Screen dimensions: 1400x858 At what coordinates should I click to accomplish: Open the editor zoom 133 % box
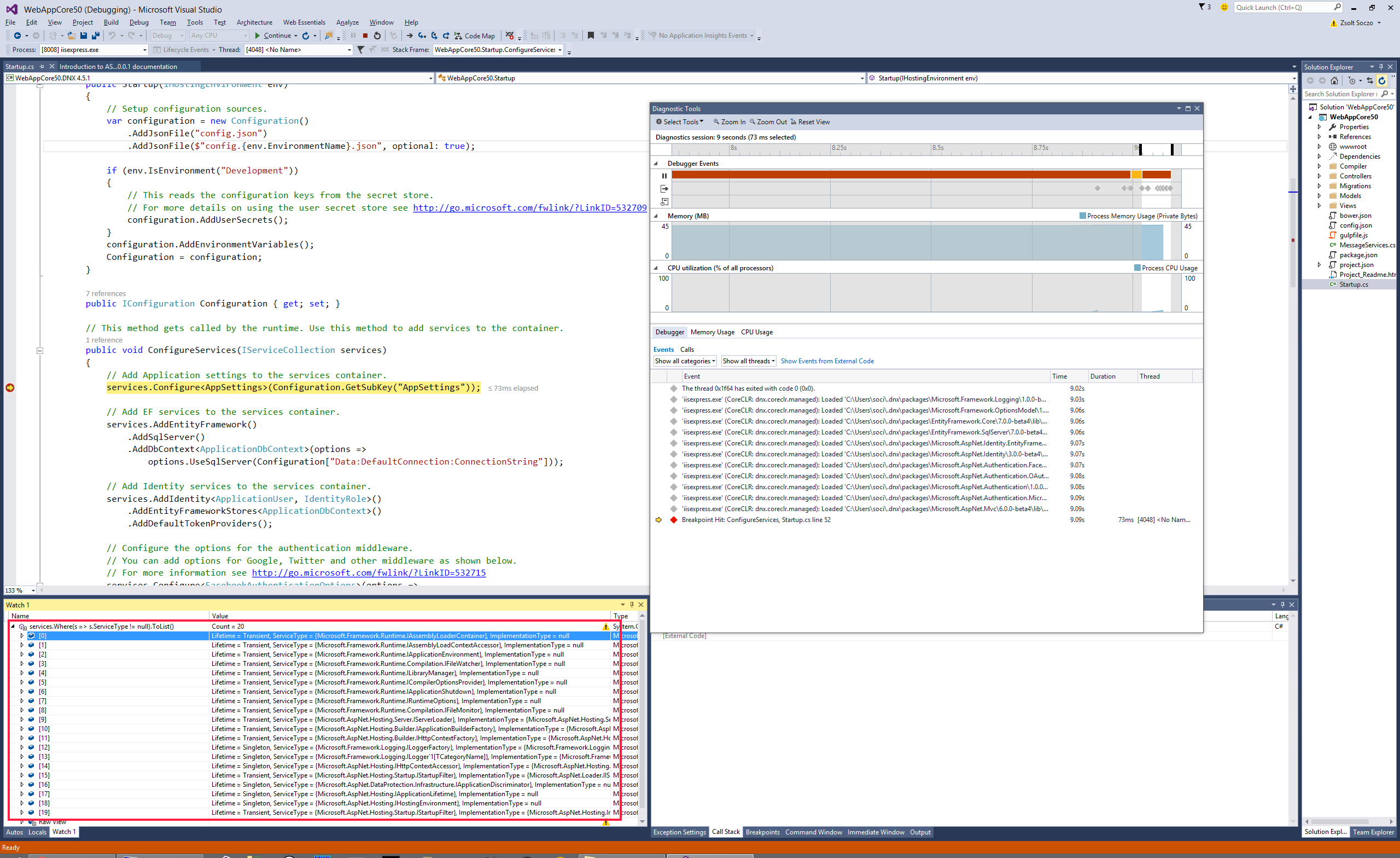point(20,590)
